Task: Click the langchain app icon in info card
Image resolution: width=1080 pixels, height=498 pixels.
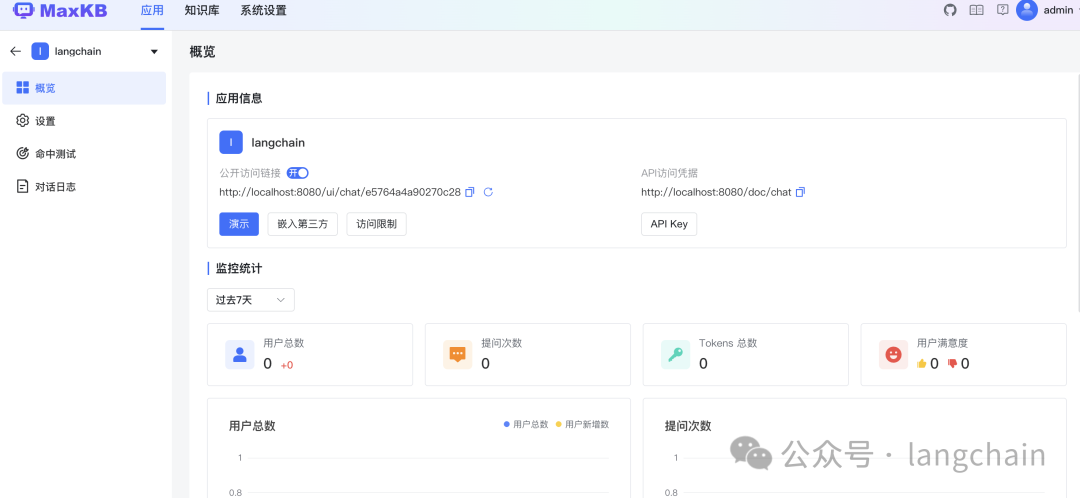Action: tap(231, 143)
